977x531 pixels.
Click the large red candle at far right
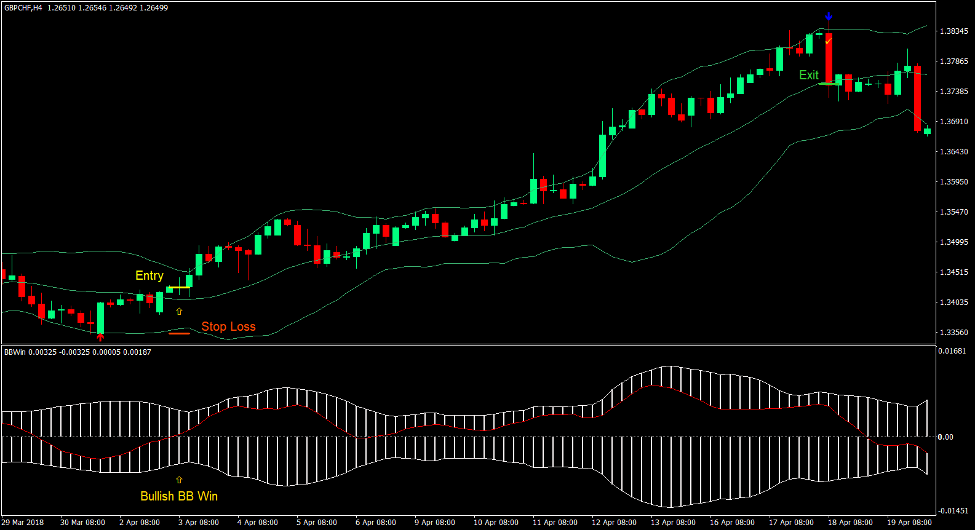(917, 99)
